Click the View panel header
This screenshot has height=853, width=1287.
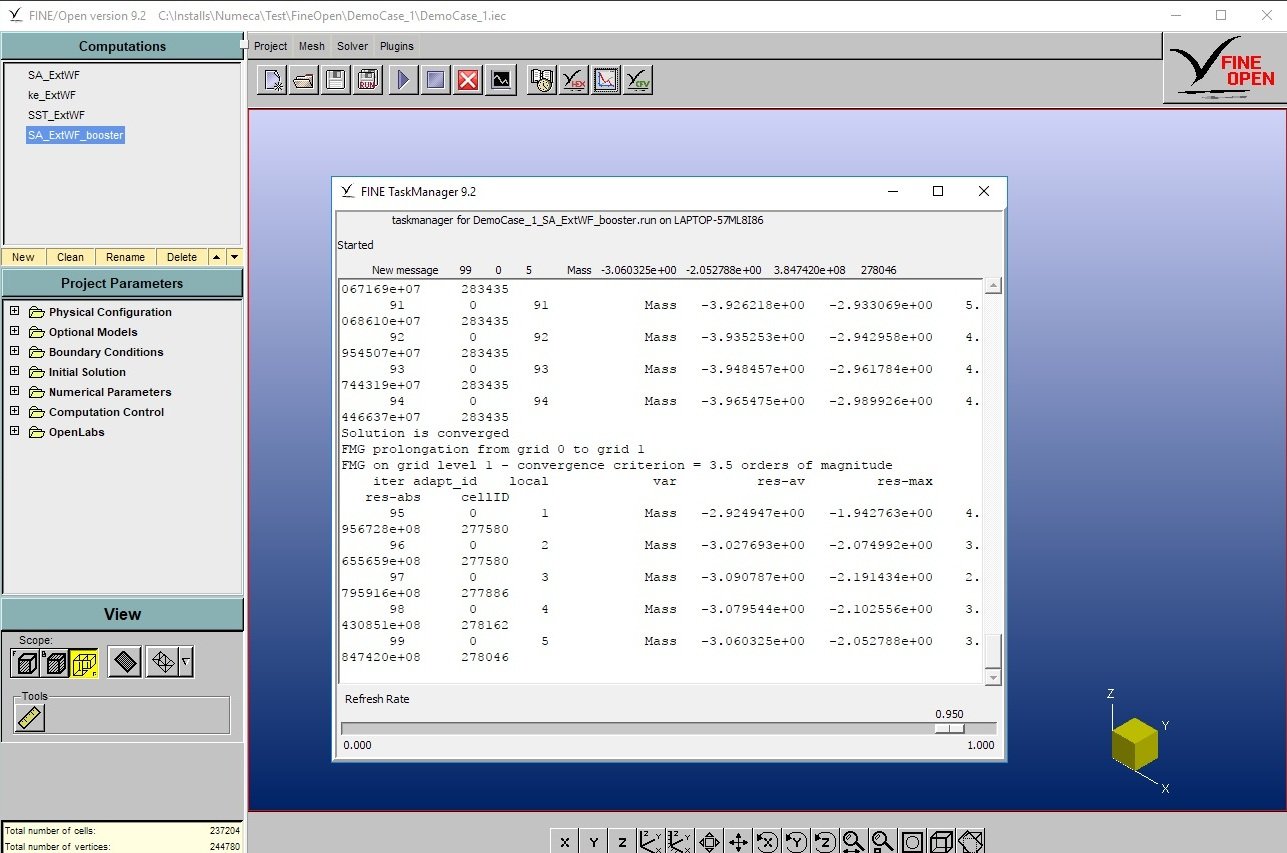(x=122, y=614)
